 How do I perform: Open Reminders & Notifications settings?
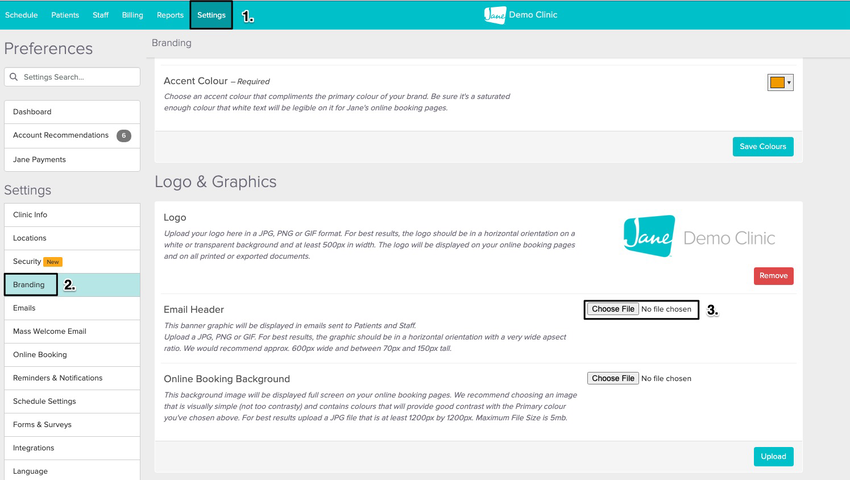click(72, 378)
